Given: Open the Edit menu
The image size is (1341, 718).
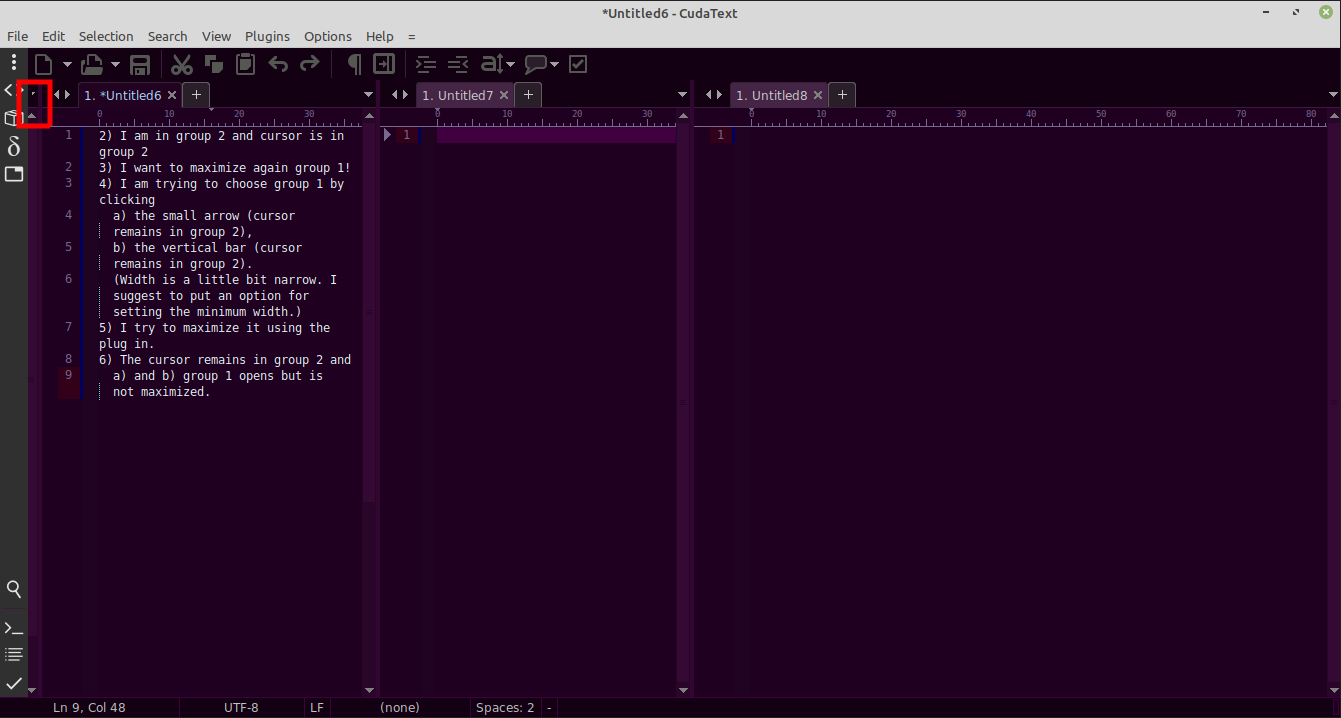Looking at the screenshot, I should [x=53, y=36].
